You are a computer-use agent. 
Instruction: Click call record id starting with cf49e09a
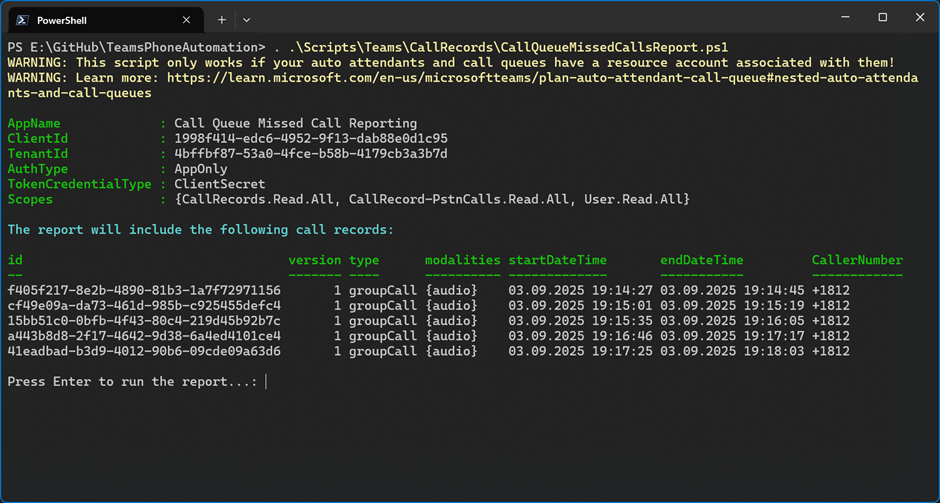pos(144,306)
